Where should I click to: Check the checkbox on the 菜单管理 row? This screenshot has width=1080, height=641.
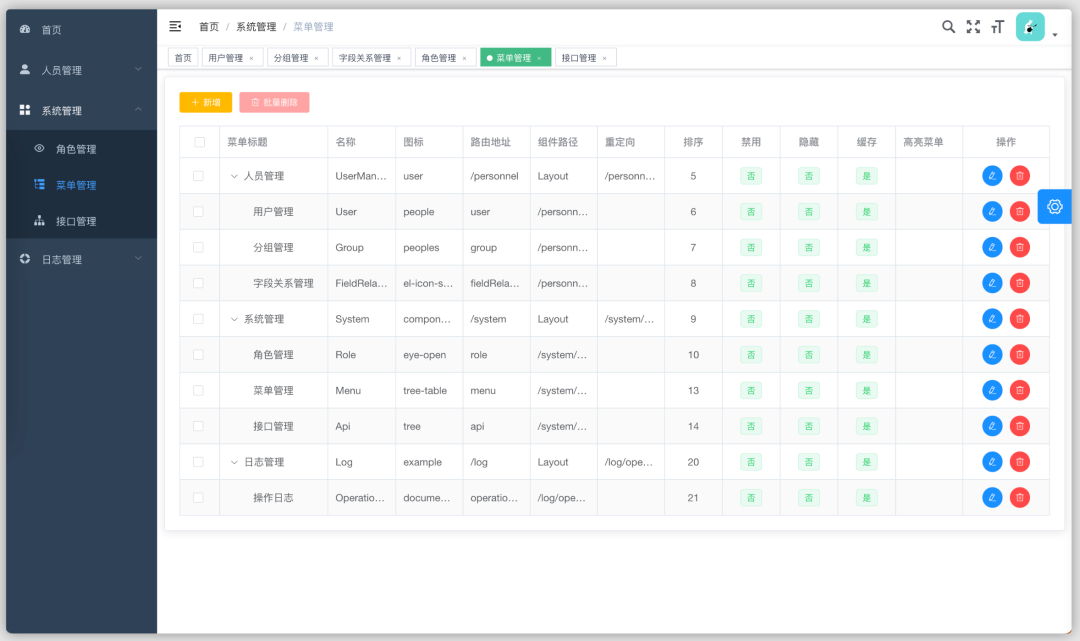click(197, 390)
